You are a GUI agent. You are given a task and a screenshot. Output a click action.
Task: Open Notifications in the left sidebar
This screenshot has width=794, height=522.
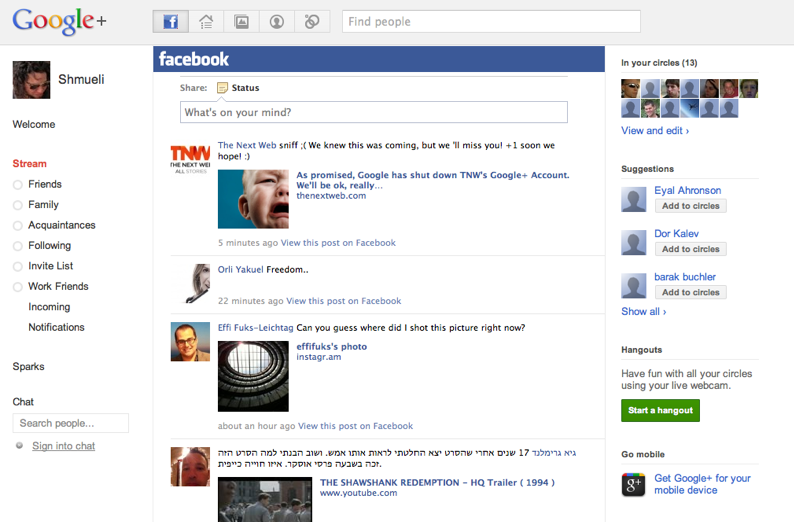[56, 327]
